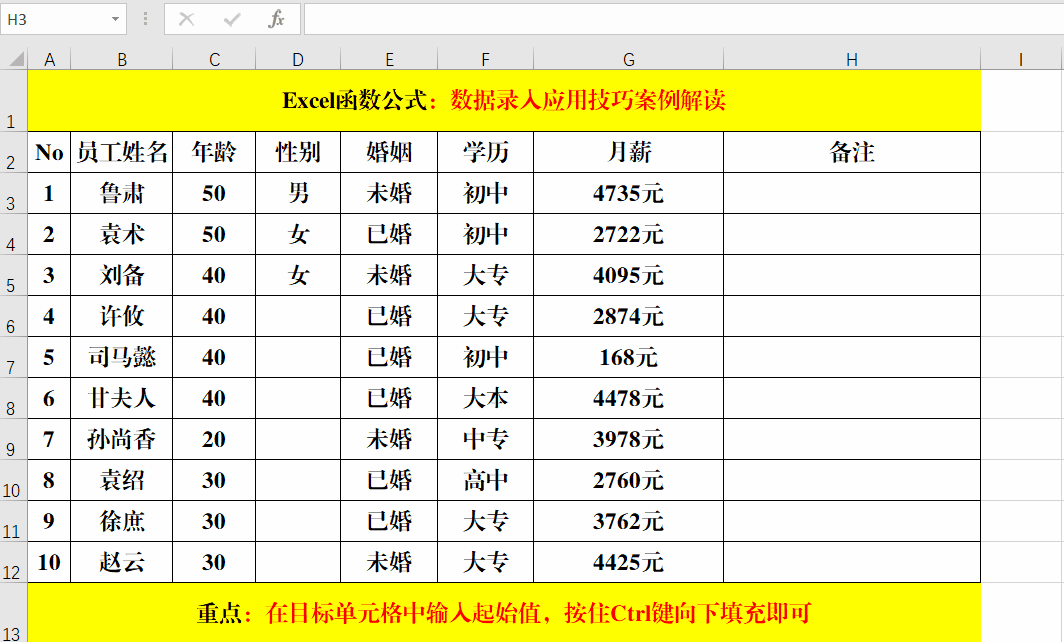Select row 9 header
Screen dimensions: 1064x642
point(14,439)
